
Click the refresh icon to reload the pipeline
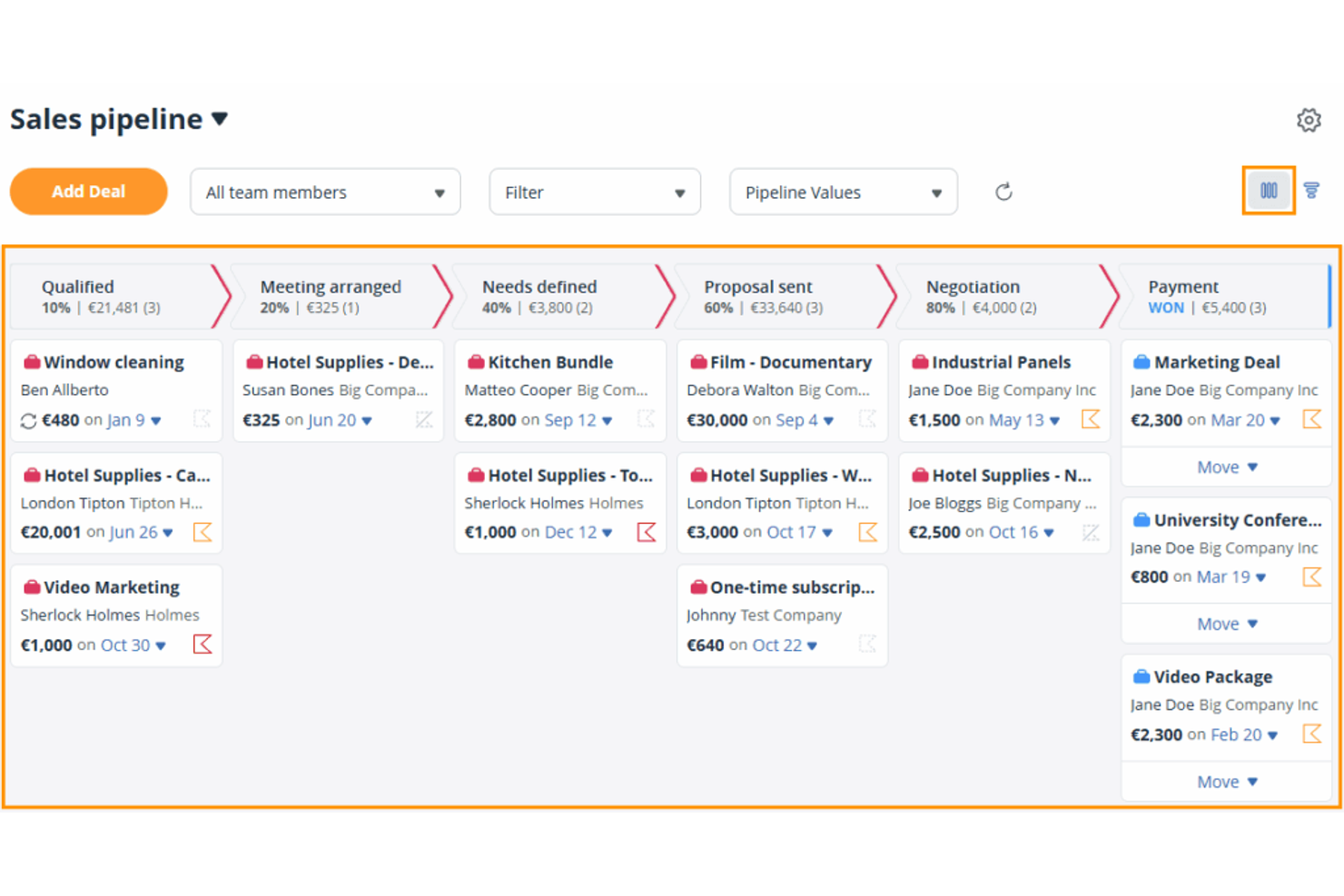[1003, 192]
